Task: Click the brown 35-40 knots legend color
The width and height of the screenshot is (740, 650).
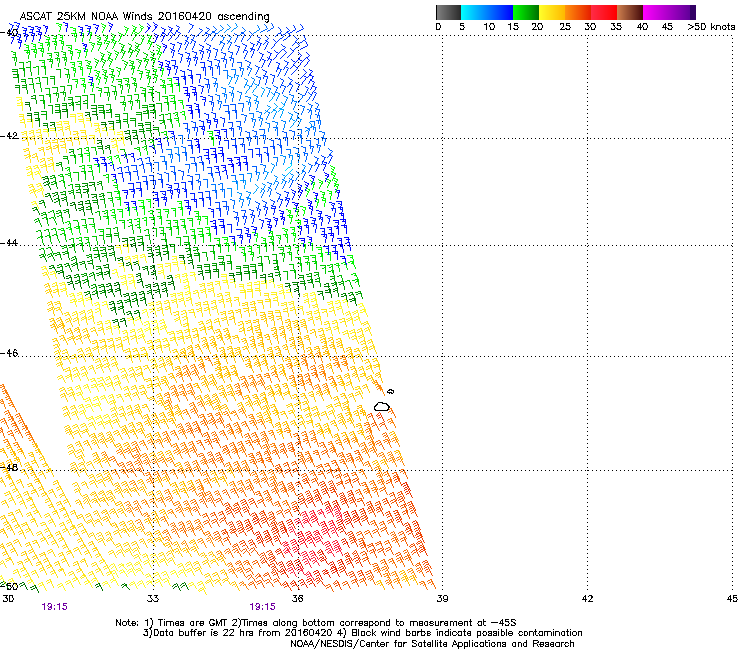Action: (x=630, y=12)
